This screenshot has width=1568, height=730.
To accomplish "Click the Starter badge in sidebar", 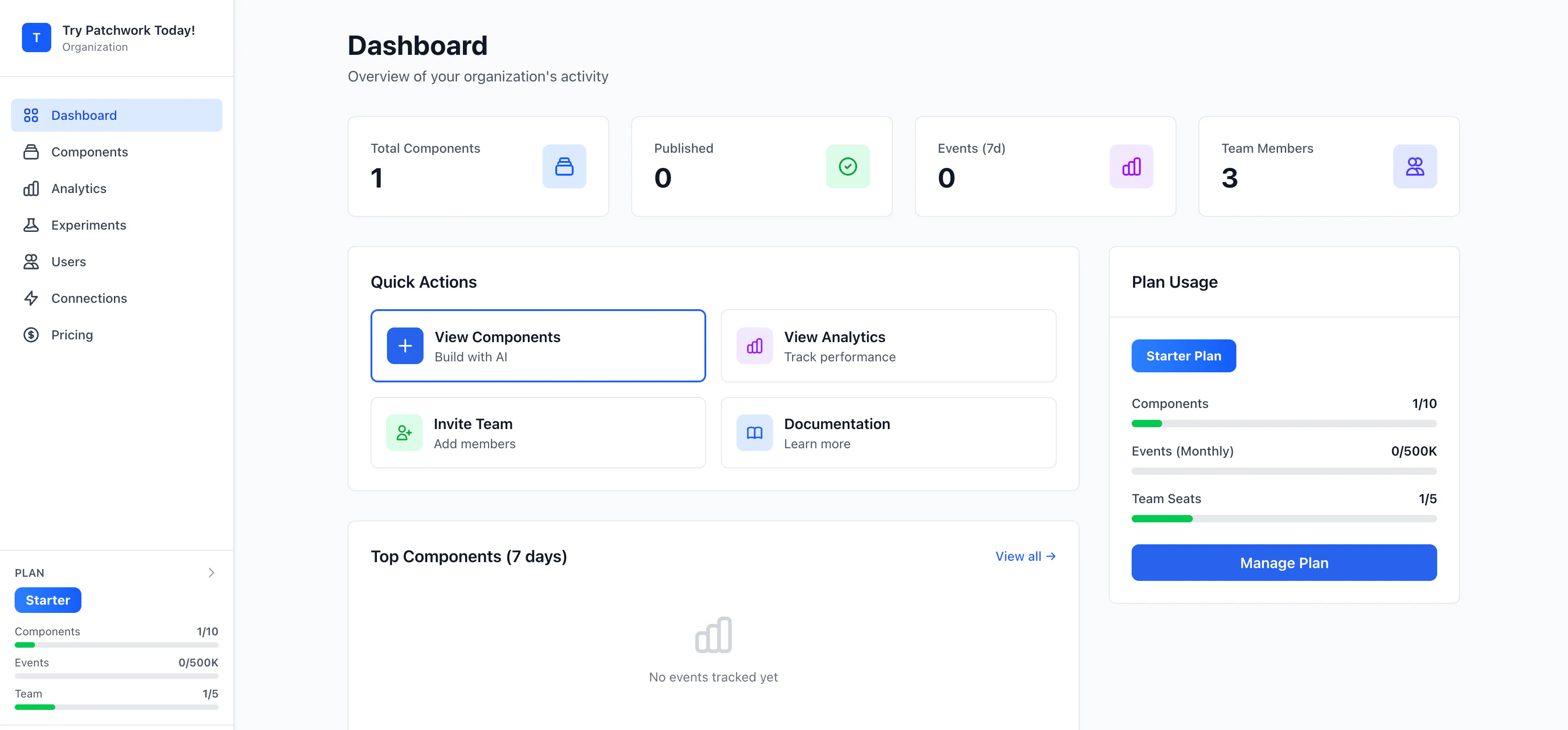I will (x=48, y=600).
